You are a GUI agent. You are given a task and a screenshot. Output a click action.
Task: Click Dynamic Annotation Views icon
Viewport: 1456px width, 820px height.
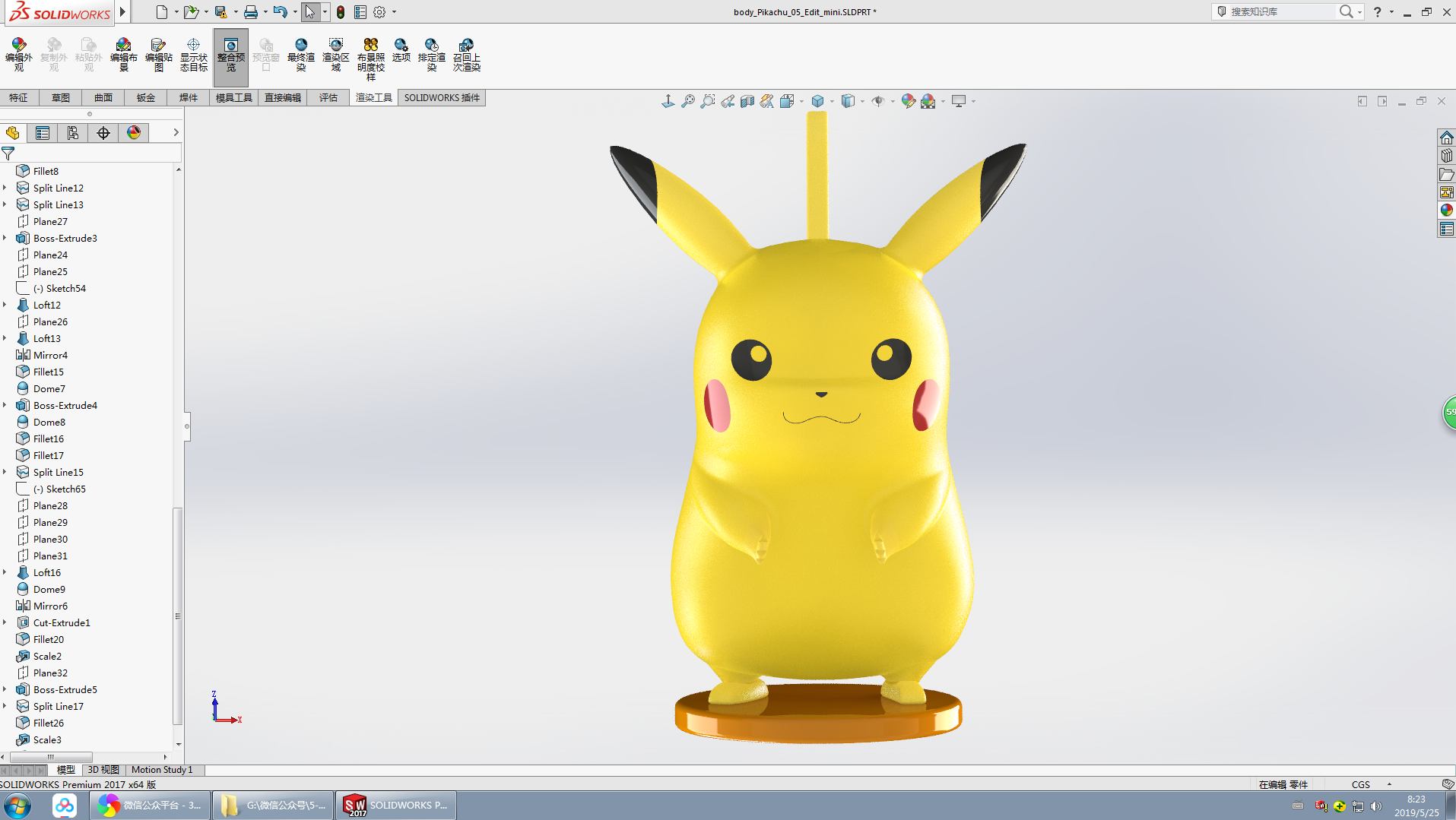[767, 101]
